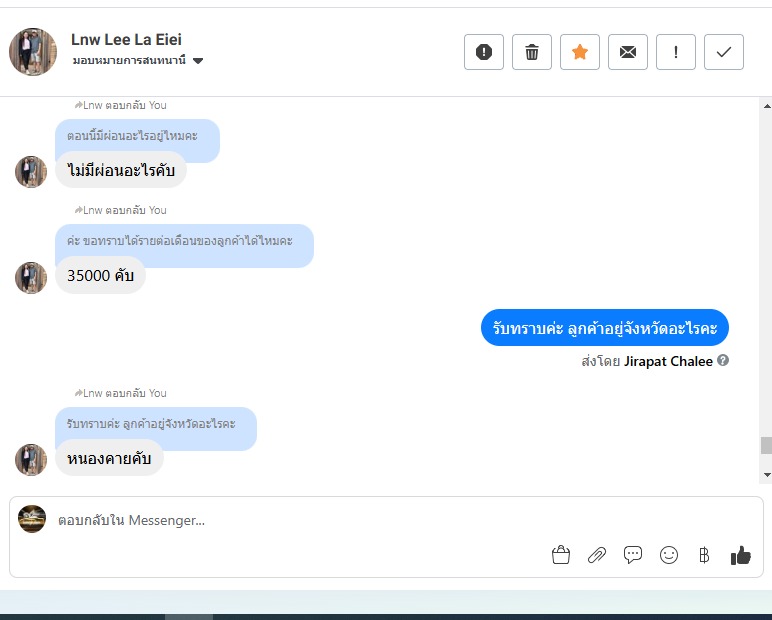Send a thumbs-up like

(740, 555)
